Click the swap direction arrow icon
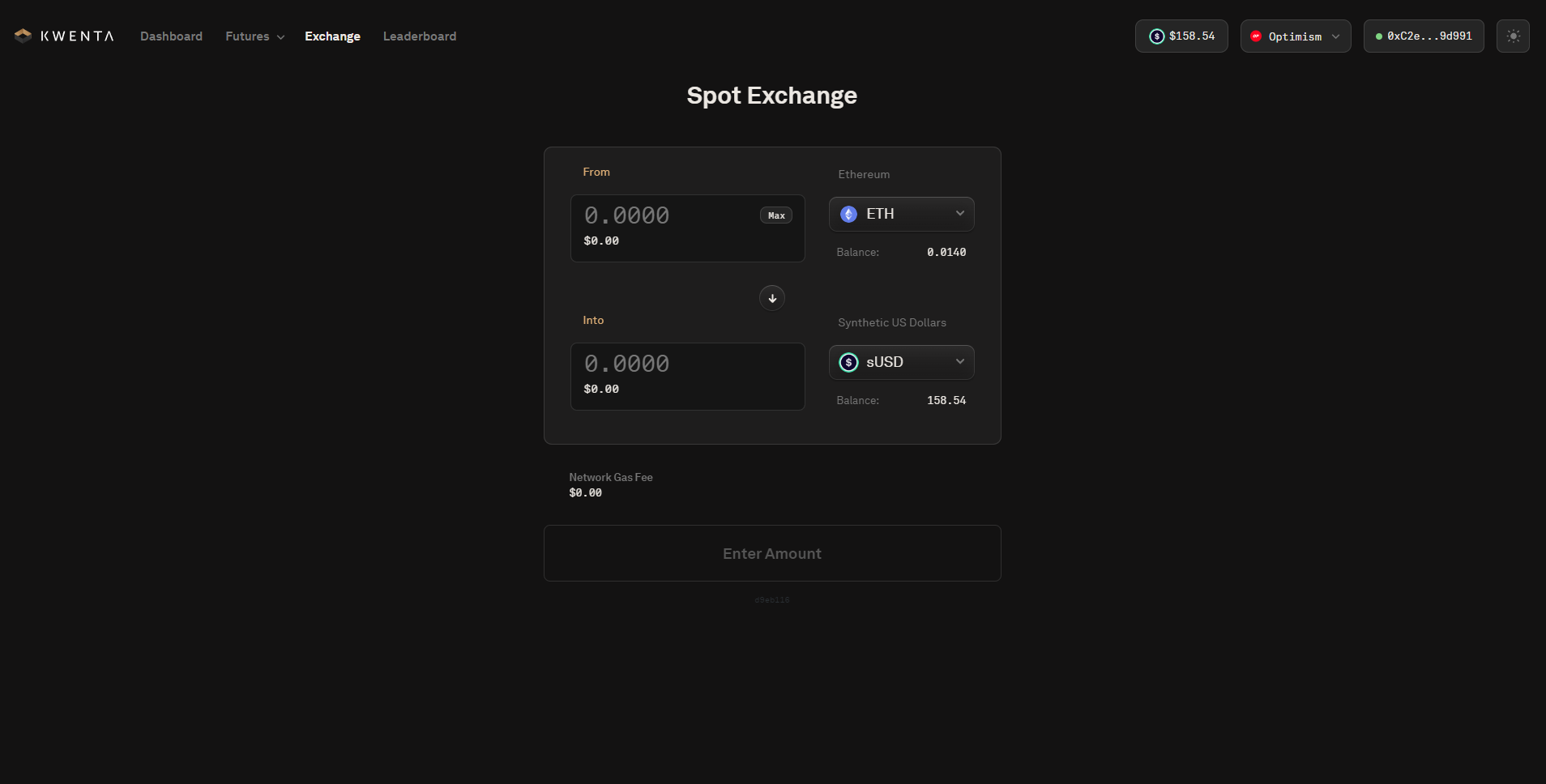The height and width of the screenshot is (784, 1546). (x=771, y=298)
